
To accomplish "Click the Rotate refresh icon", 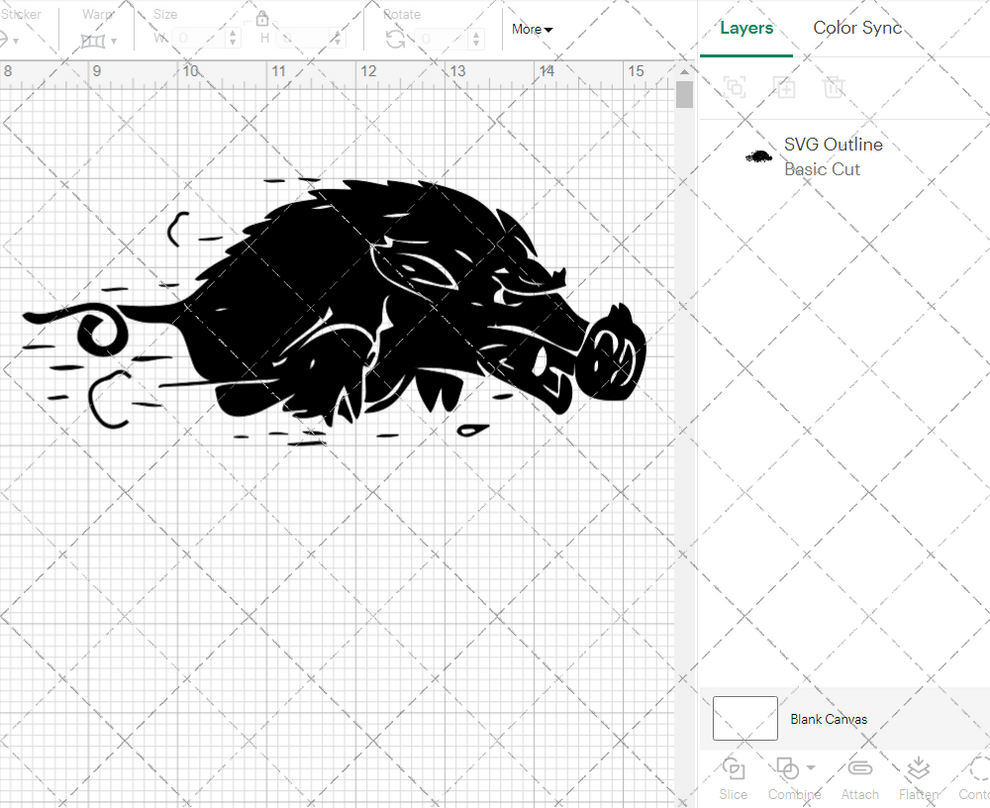I will click(x=394, y=36).
